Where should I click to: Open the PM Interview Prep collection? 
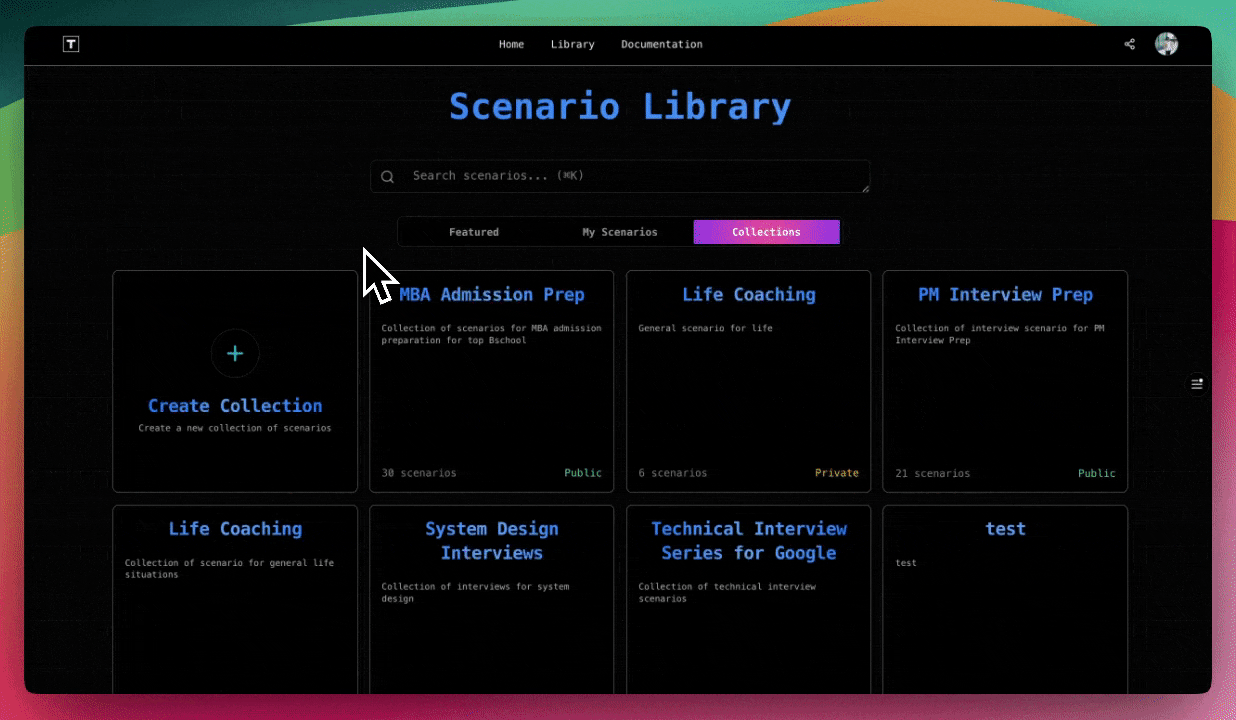(1005, 381)
